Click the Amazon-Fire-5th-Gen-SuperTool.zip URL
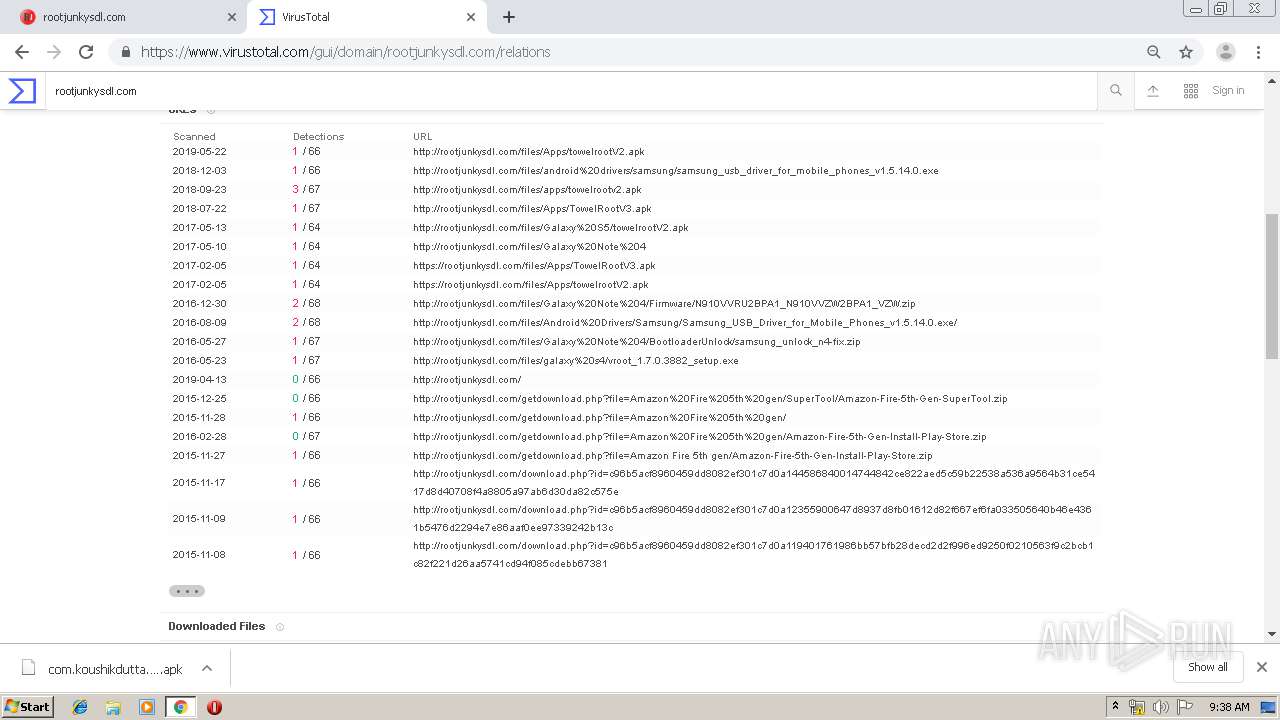Viewport: 1280px width, 720px height. (x=710, y=399)
